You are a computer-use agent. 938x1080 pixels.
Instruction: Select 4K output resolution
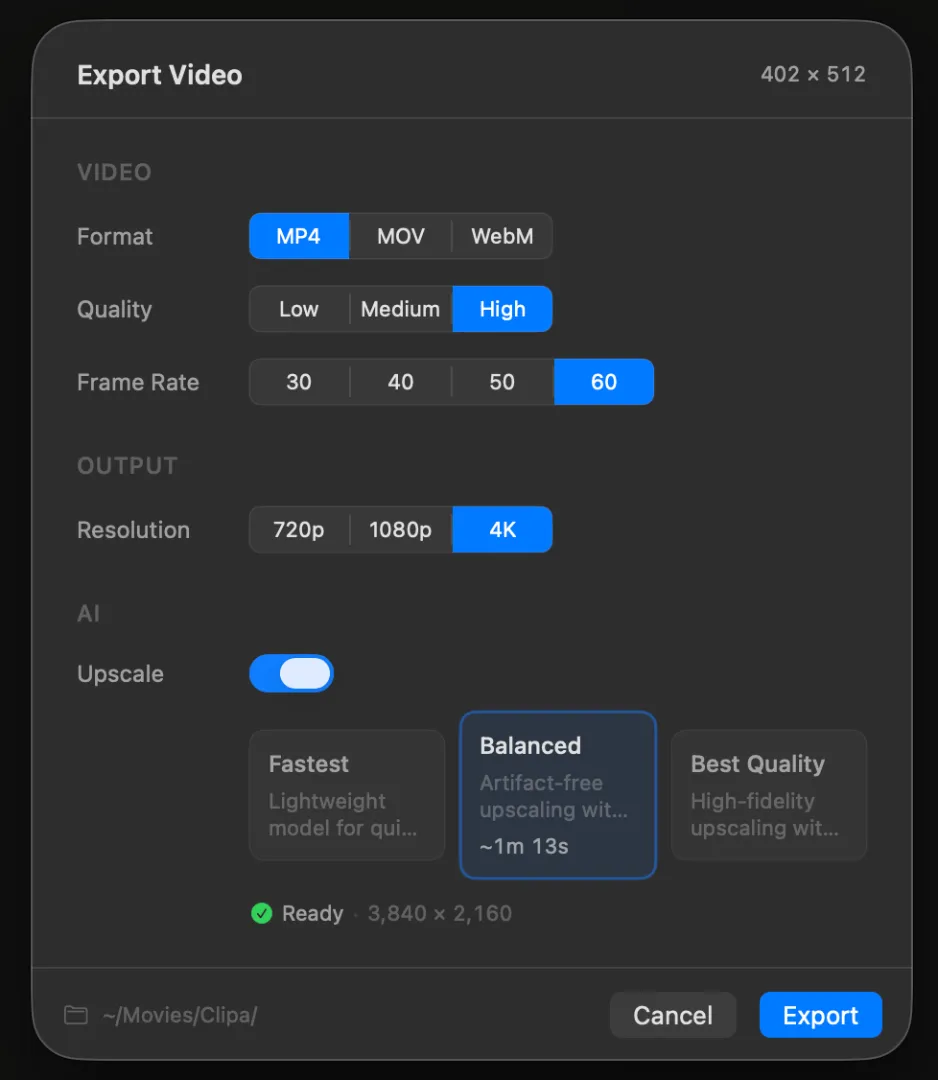pyautogui.click(x=502, y=530)
